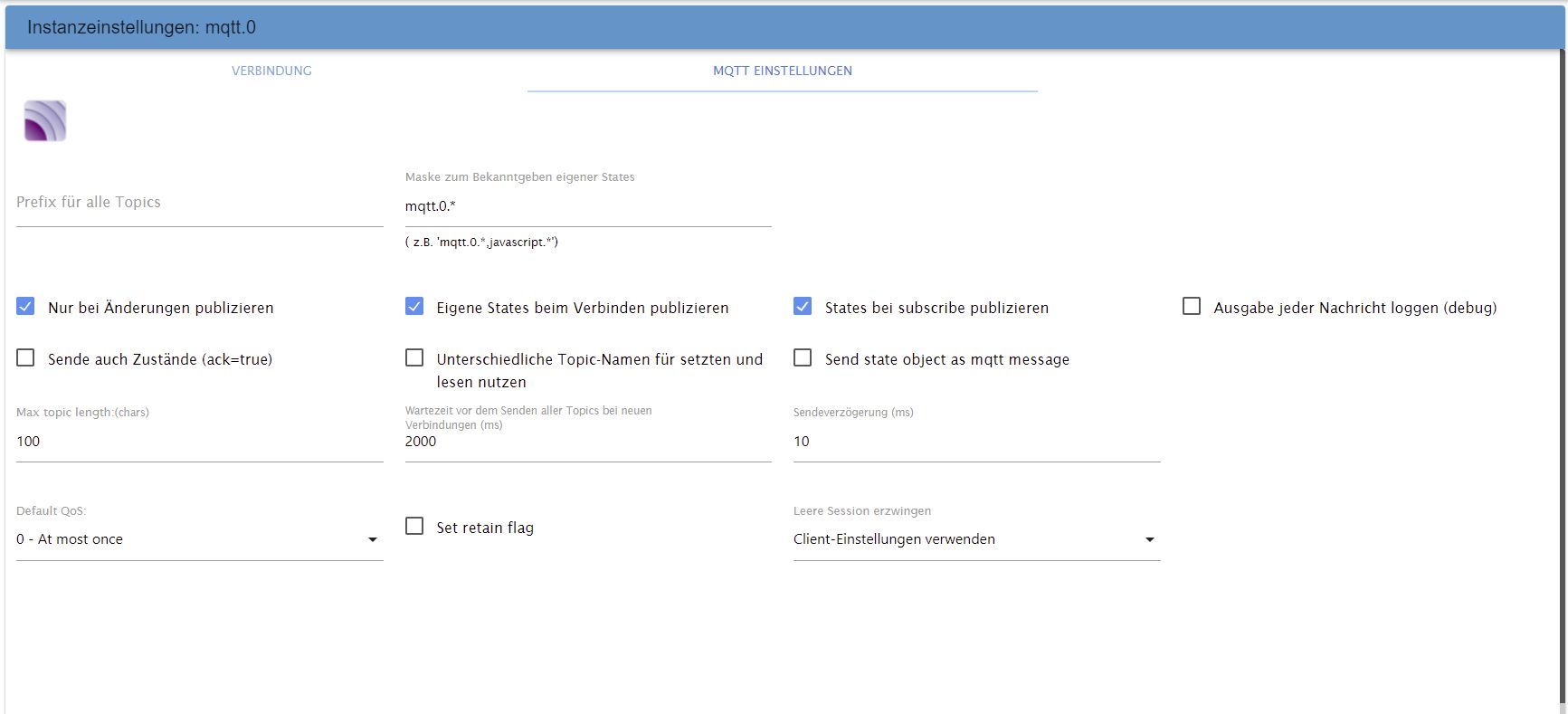The height and width of the screenshot is (714, 1568).
Task: Enable Ausgabe jeder Nachricht loggen (debug)
Action: (x=1192, y=307)
